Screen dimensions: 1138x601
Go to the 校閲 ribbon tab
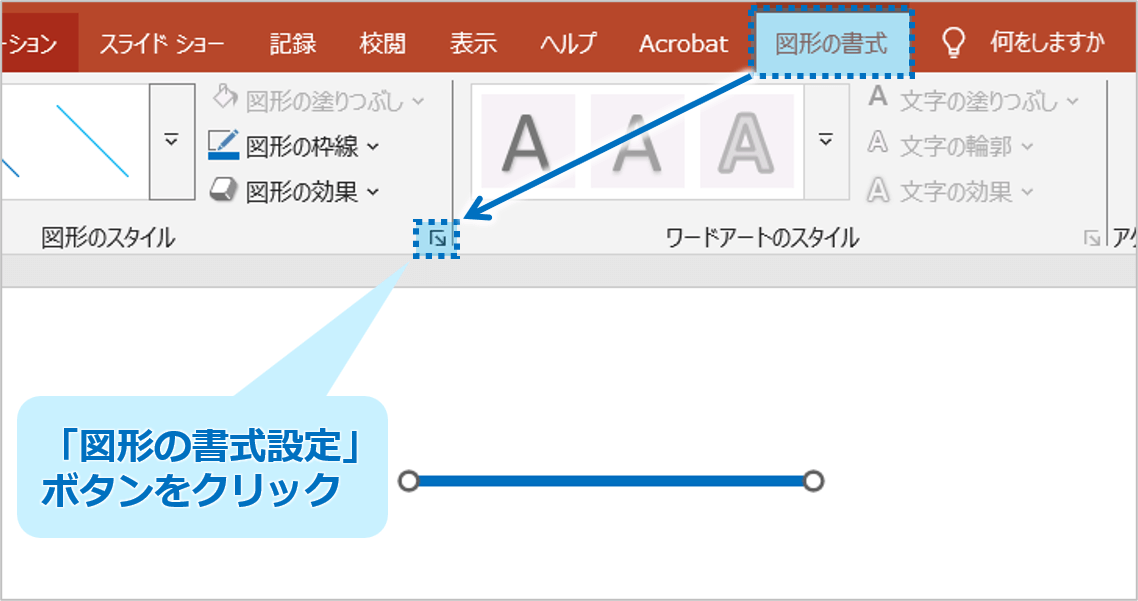pos(382,44)
